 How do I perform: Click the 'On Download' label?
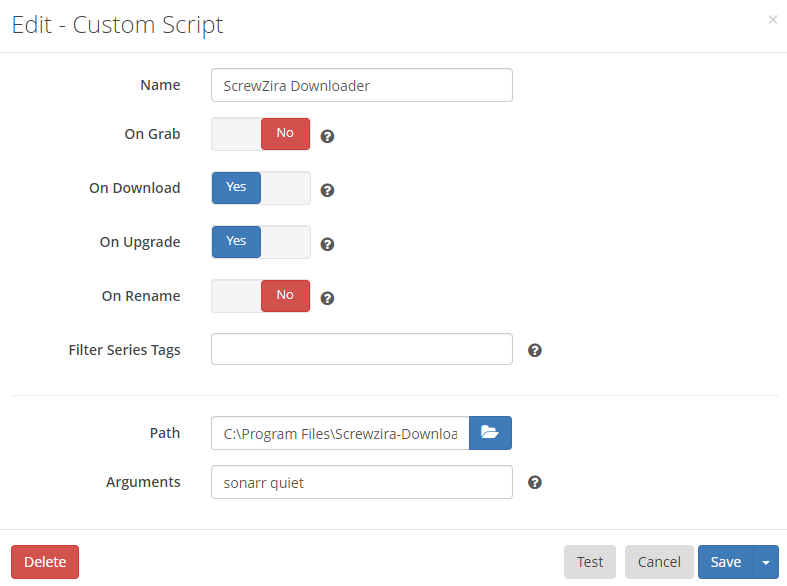(135, 188)
